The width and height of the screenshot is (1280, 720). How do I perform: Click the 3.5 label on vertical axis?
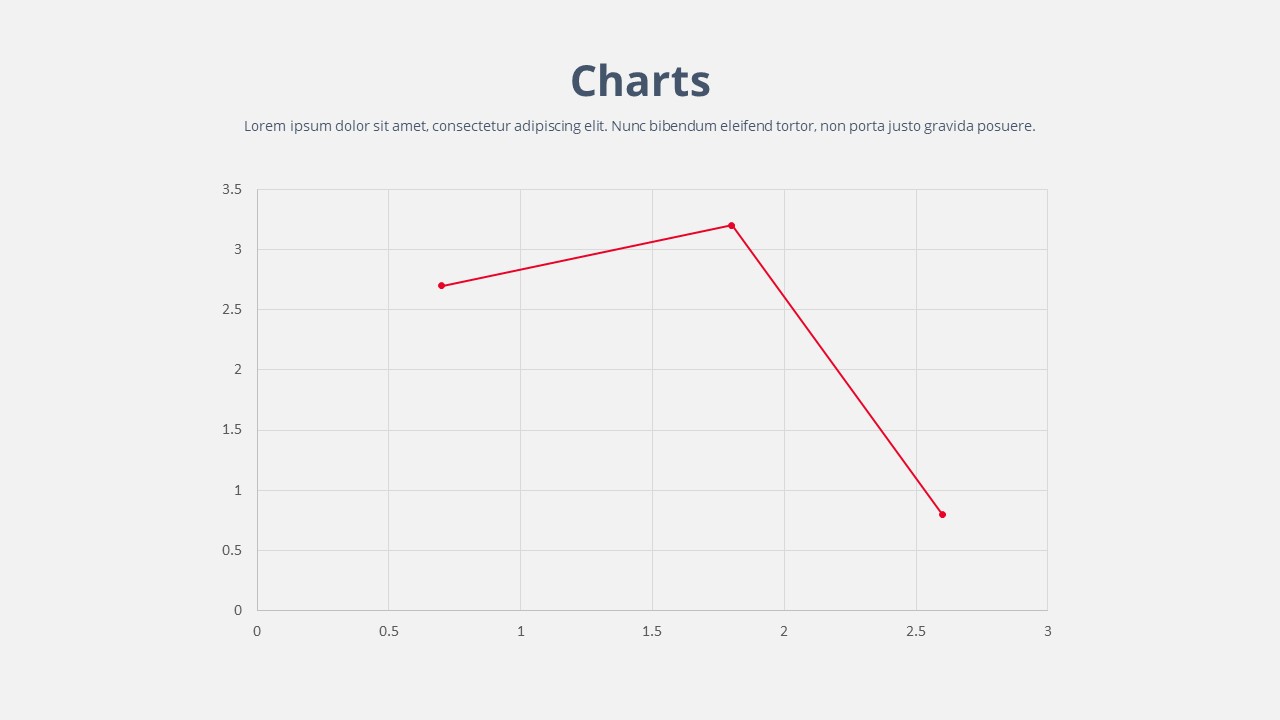(232, 189)
